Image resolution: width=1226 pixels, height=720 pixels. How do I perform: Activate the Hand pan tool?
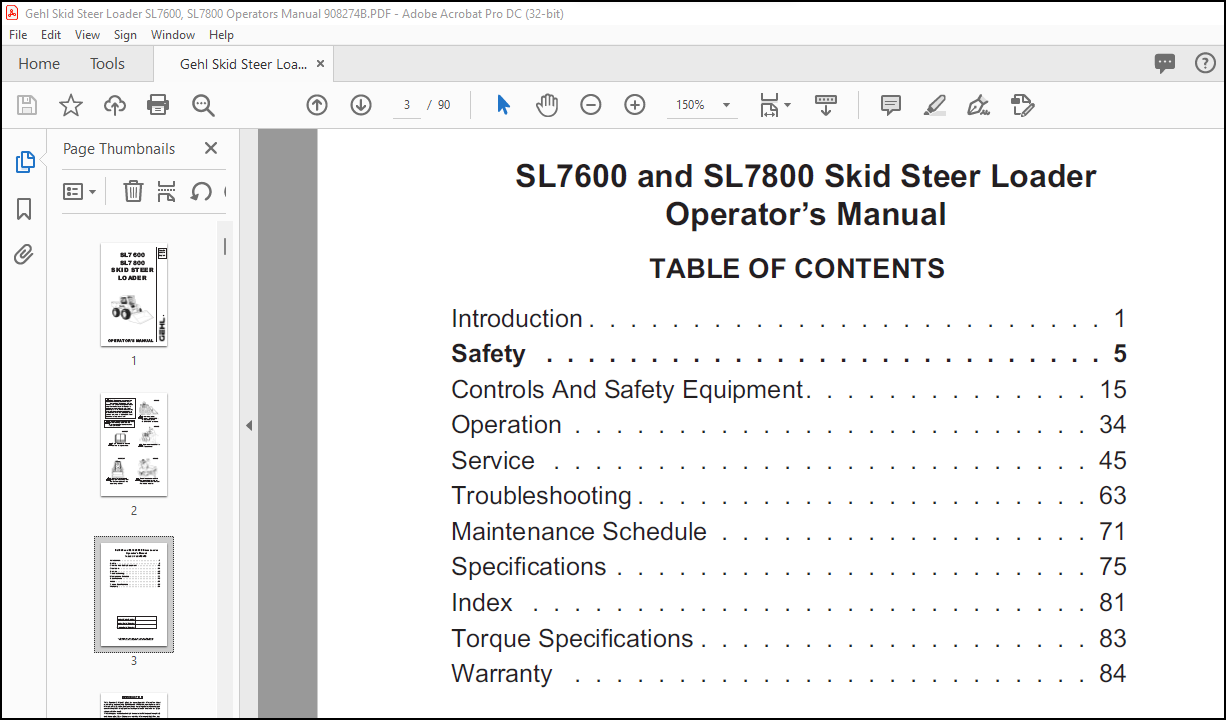[546, 105]
